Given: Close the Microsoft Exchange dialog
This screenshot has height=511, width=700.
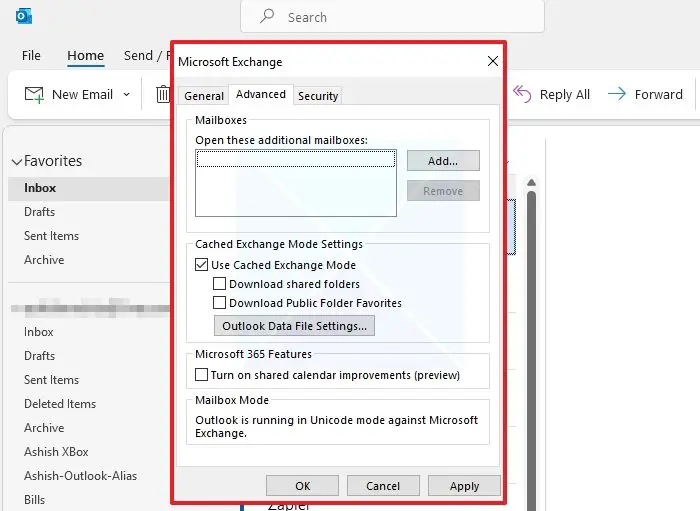Looking at the screenshot, I should 492,61.
